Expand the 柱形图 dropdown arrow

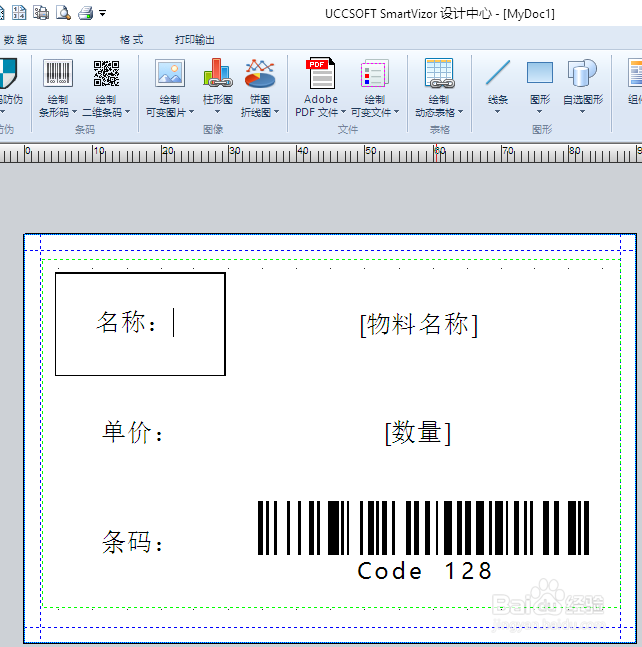(217, 111)
